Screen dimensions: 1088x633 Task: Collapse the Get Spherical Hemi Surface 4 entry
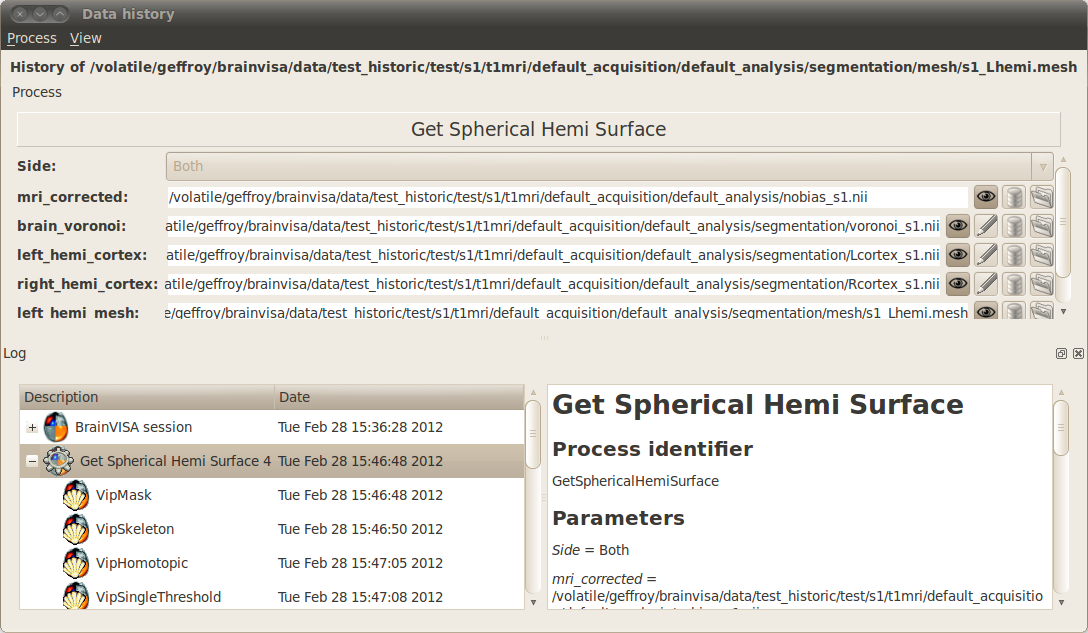click(31, 461)
